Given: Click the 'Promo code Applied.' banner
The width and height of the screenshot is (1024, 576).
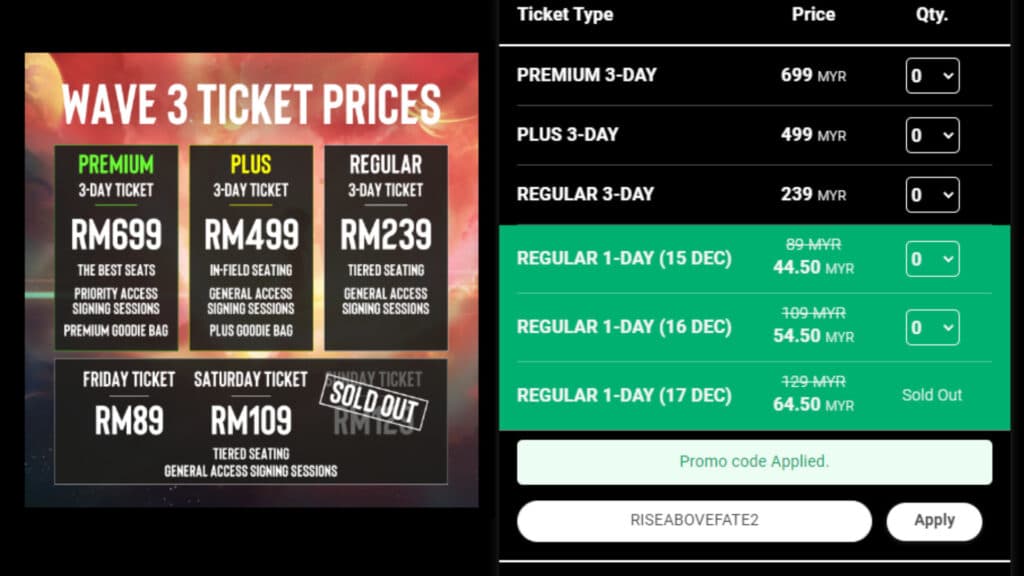Looking at the screenshot, I should [x=754, y=462].
